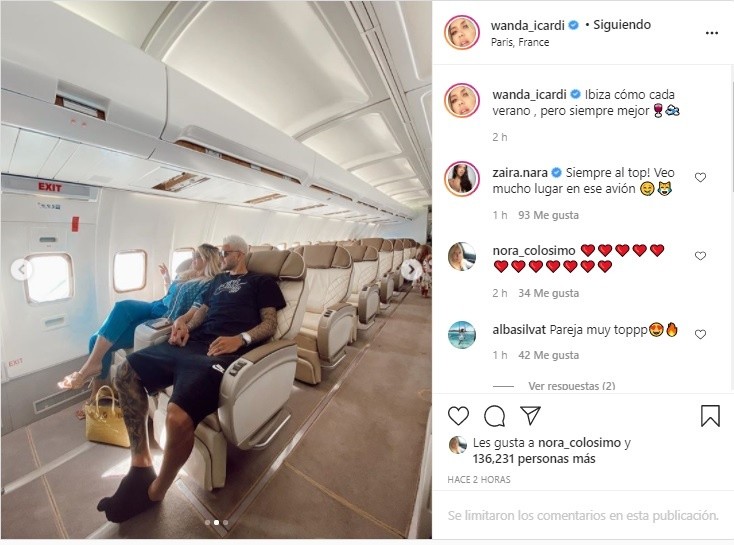
Task: Like nora_colosimo's hearts comment
Action: [x=700, y=256]
